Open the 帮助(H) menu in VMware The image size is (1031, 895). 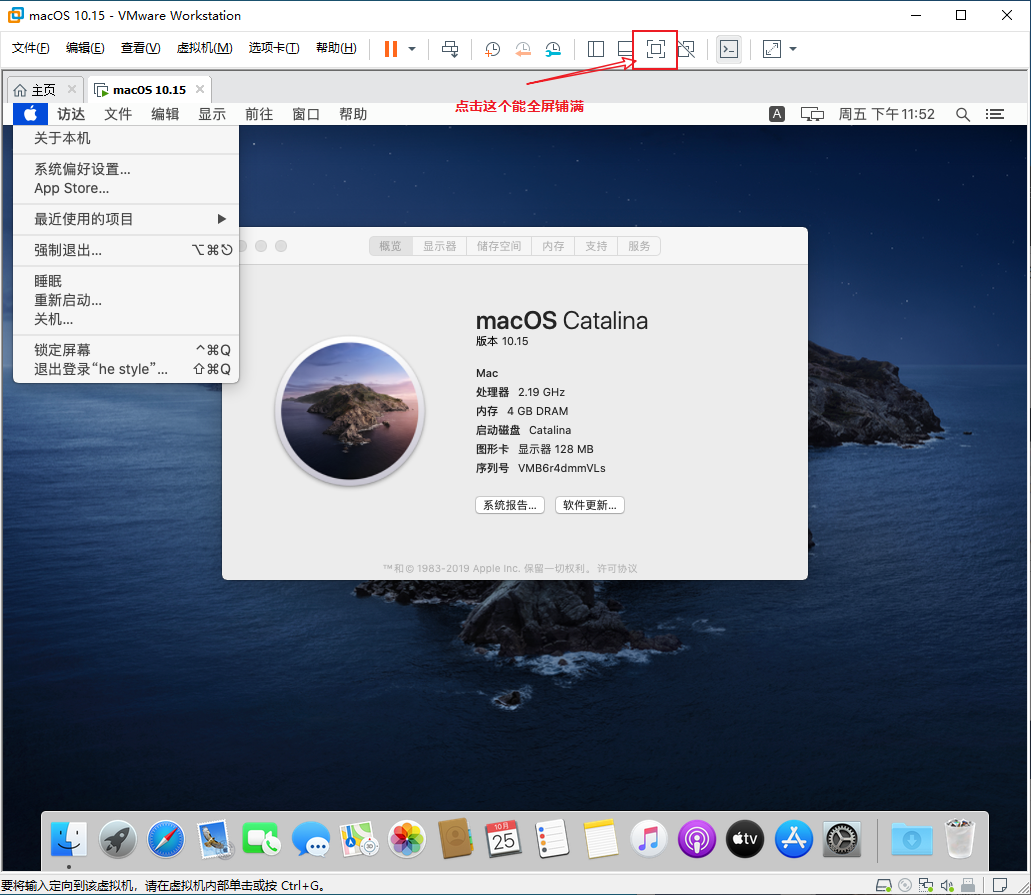[336, 48]
